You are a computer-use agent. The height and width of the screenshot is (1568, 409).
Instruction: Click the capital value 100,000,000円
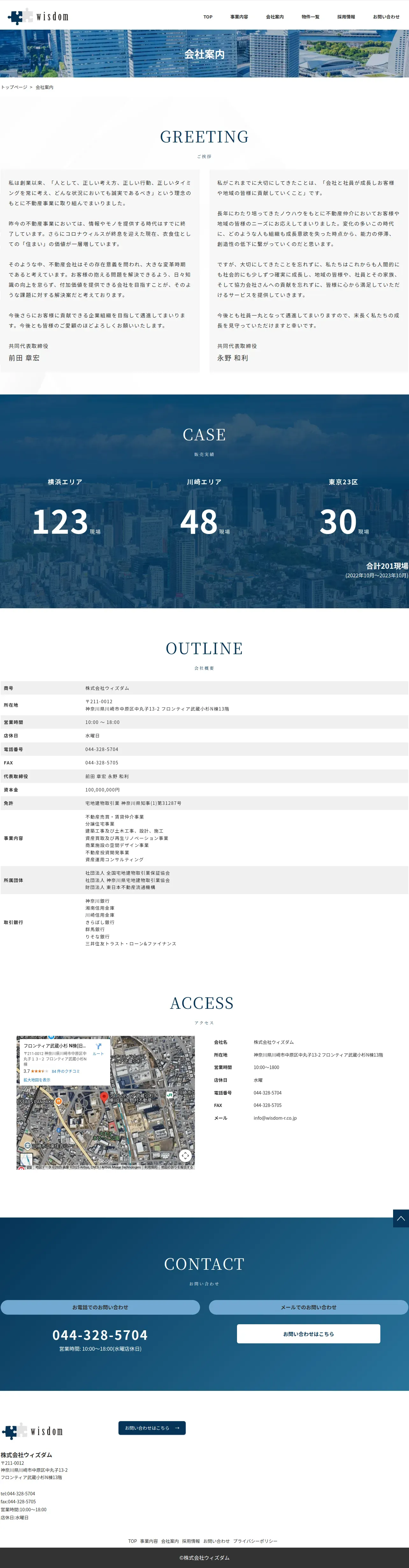[x=102, y=790]
